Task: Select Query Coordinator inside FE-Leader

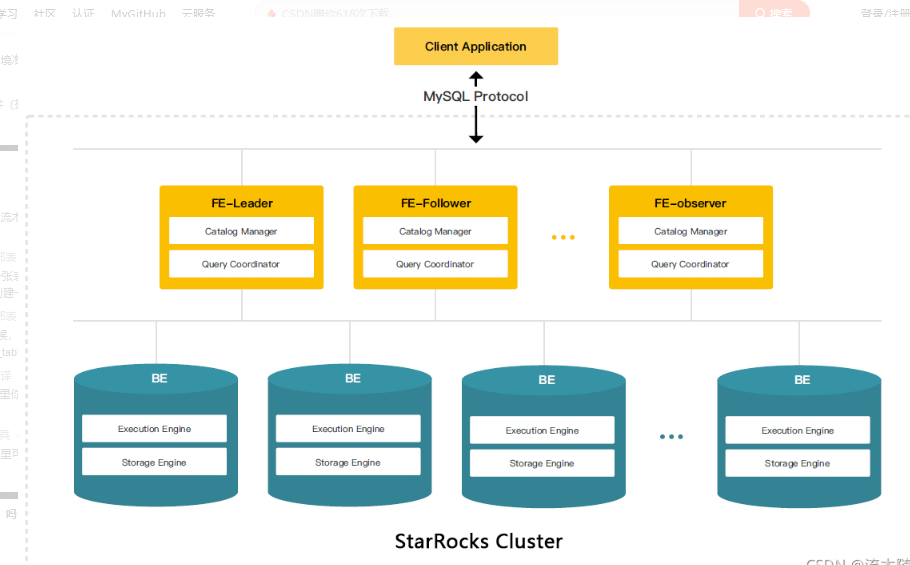Action: click(241, 264)
